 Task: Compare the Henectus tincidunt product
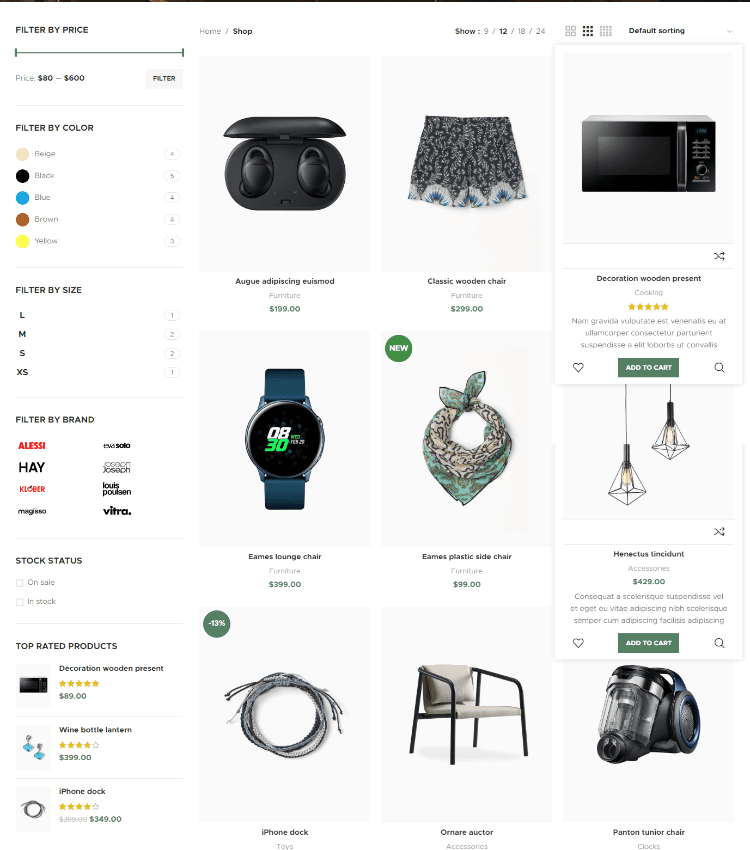[x=719, y=532]
